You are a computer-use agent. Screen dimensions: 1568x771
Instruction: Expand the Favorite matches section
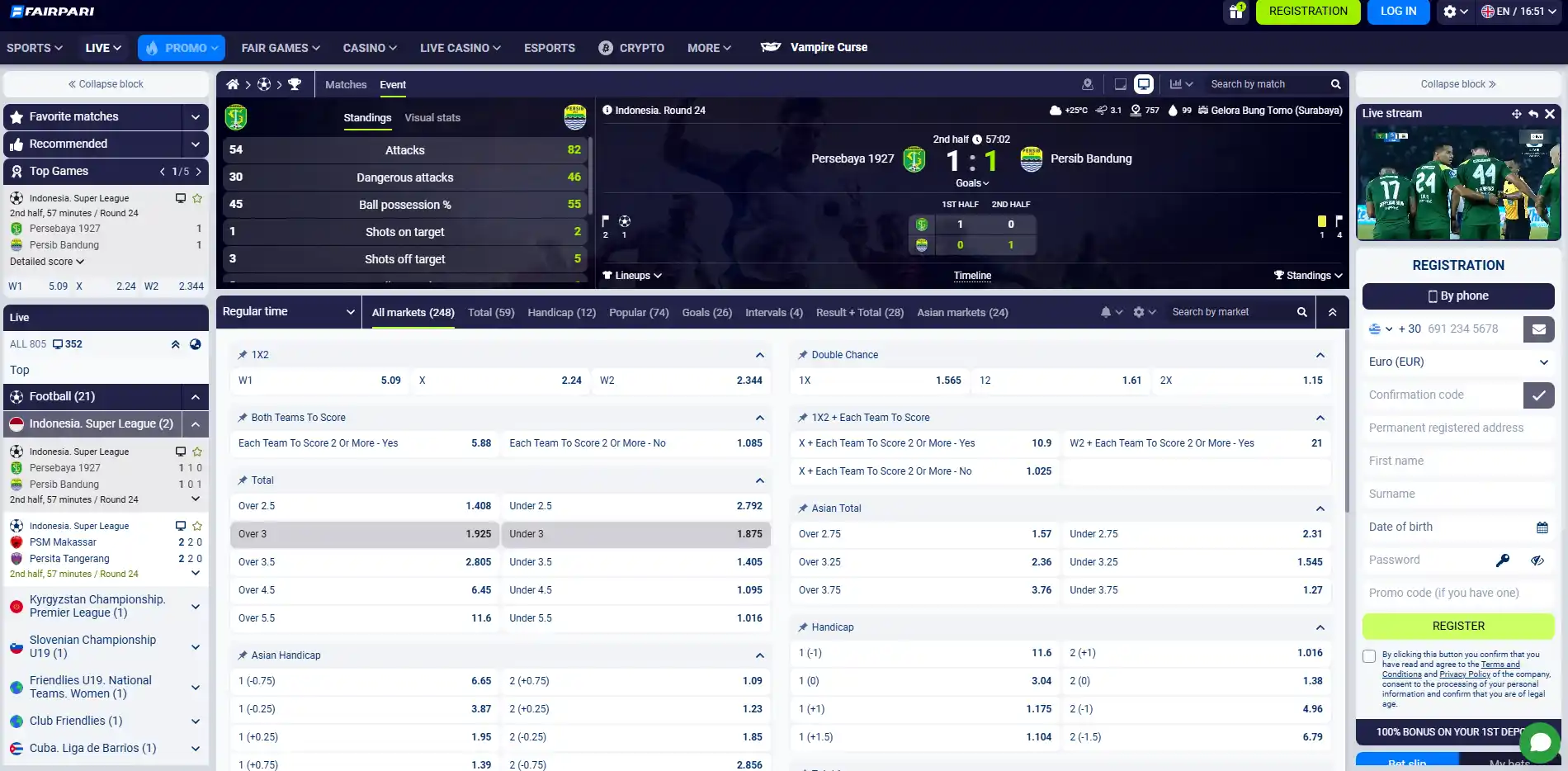point(195,117)
